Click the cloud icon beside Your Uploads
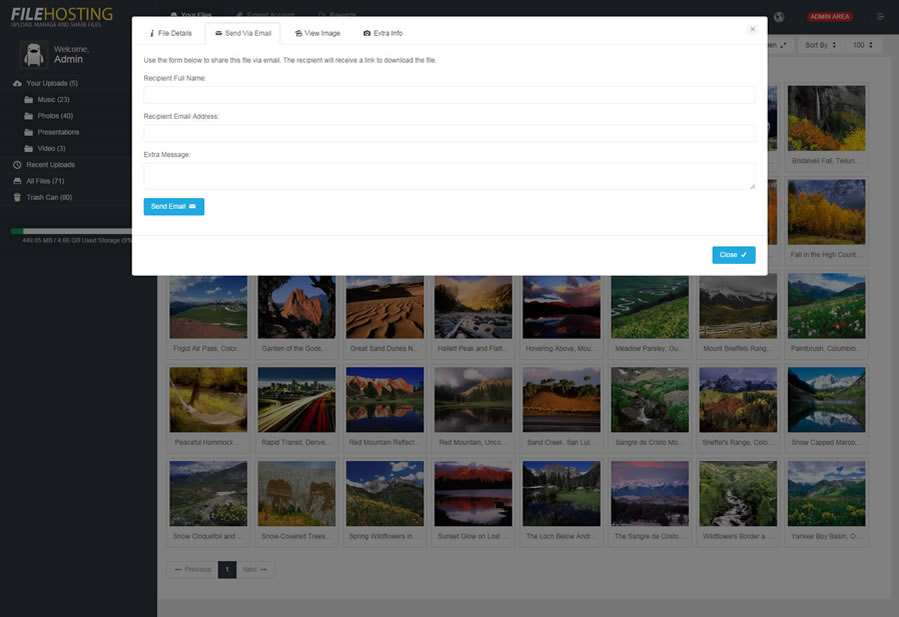Screen dimensions: 899x617 point(17,83)
